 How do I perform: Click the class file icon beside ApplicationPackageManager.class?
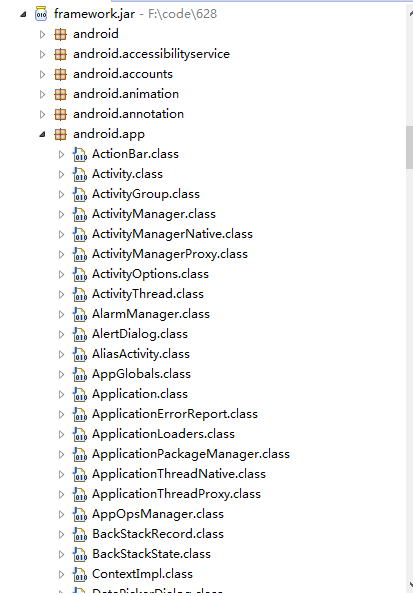[x=80, y=454]
